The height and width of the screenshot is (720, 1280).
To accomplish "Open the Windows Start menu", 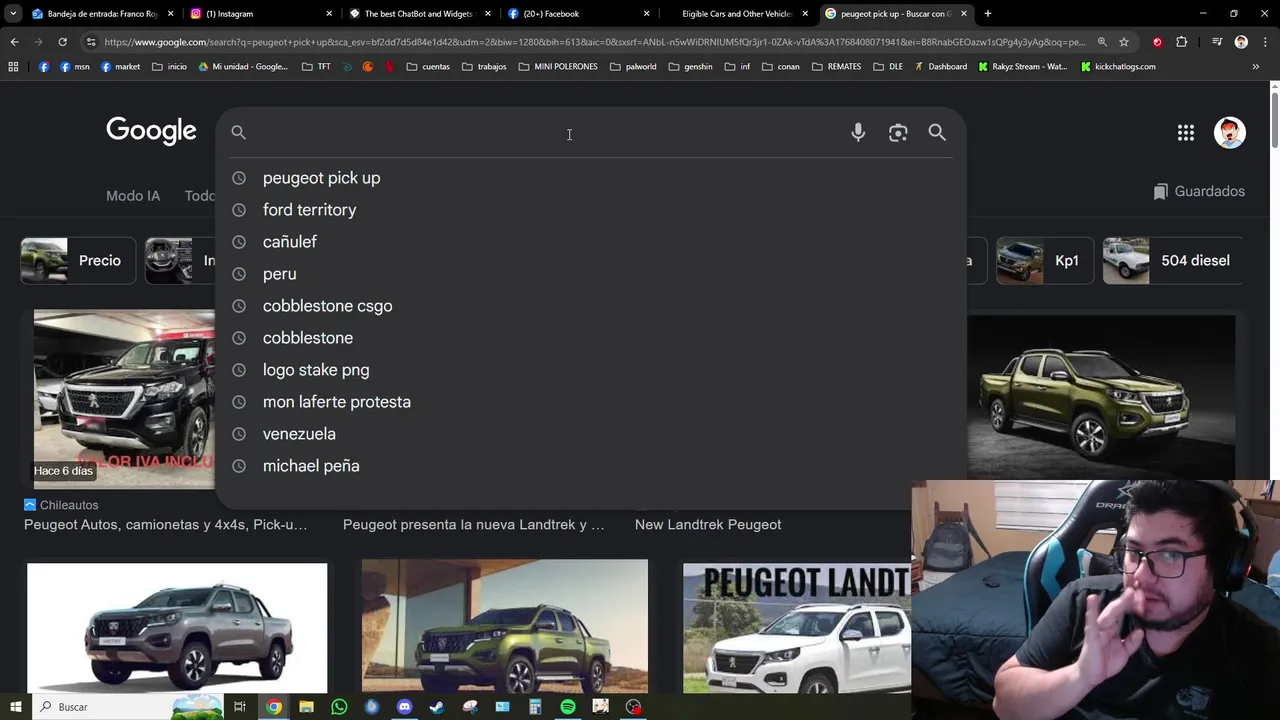I will point(15,707).
